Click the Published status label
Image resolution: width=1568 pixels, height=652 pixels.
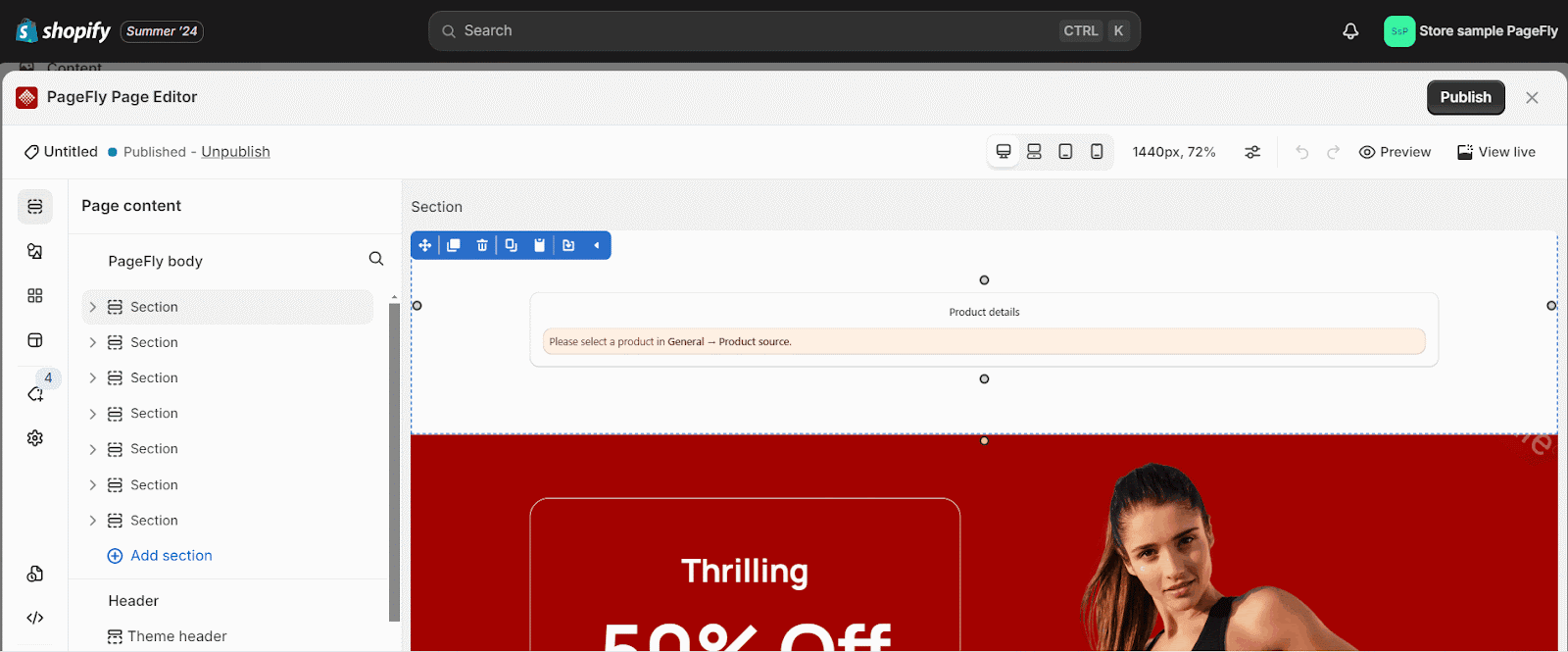(x=155, y=152)
